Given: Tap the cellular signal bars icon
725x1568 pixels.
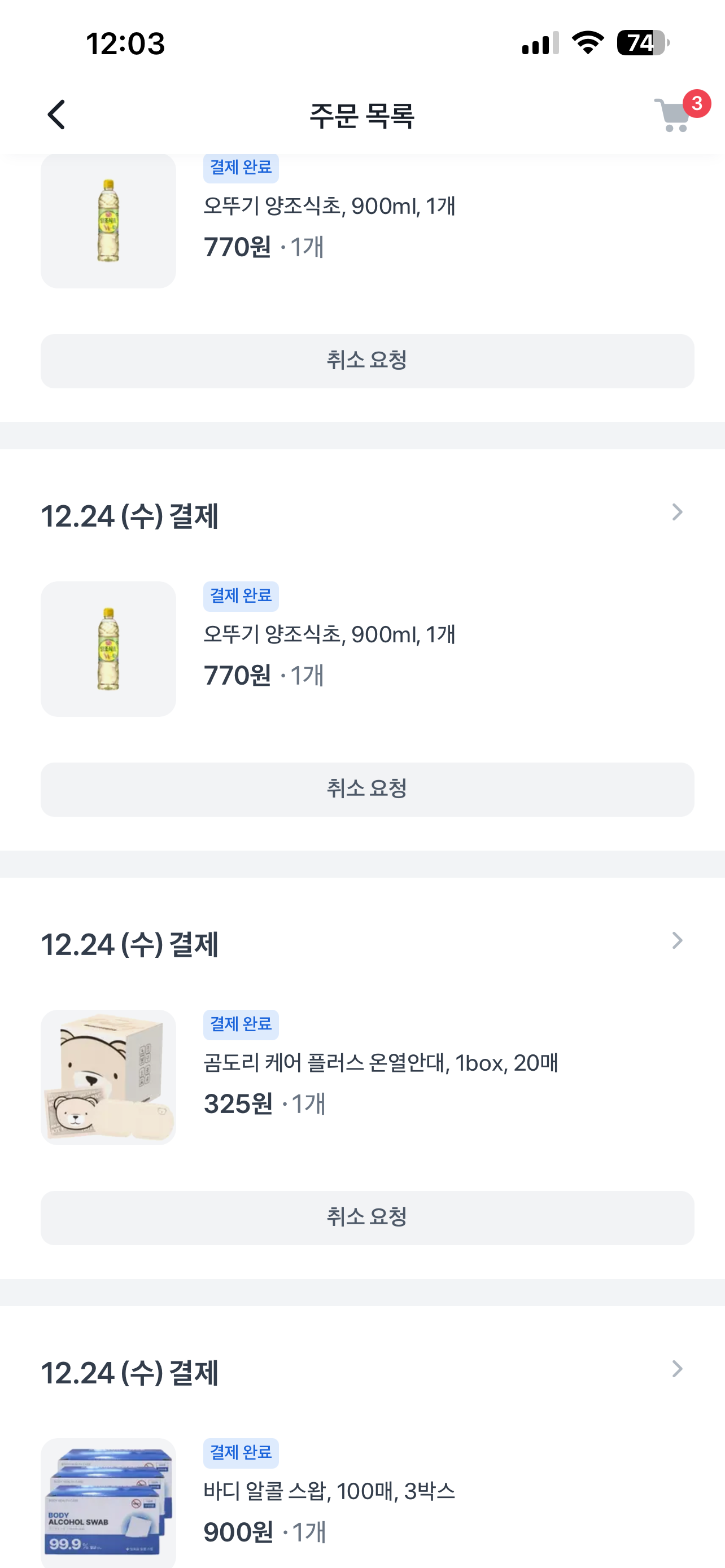Looking at the screenshot, I should point(540,43).
